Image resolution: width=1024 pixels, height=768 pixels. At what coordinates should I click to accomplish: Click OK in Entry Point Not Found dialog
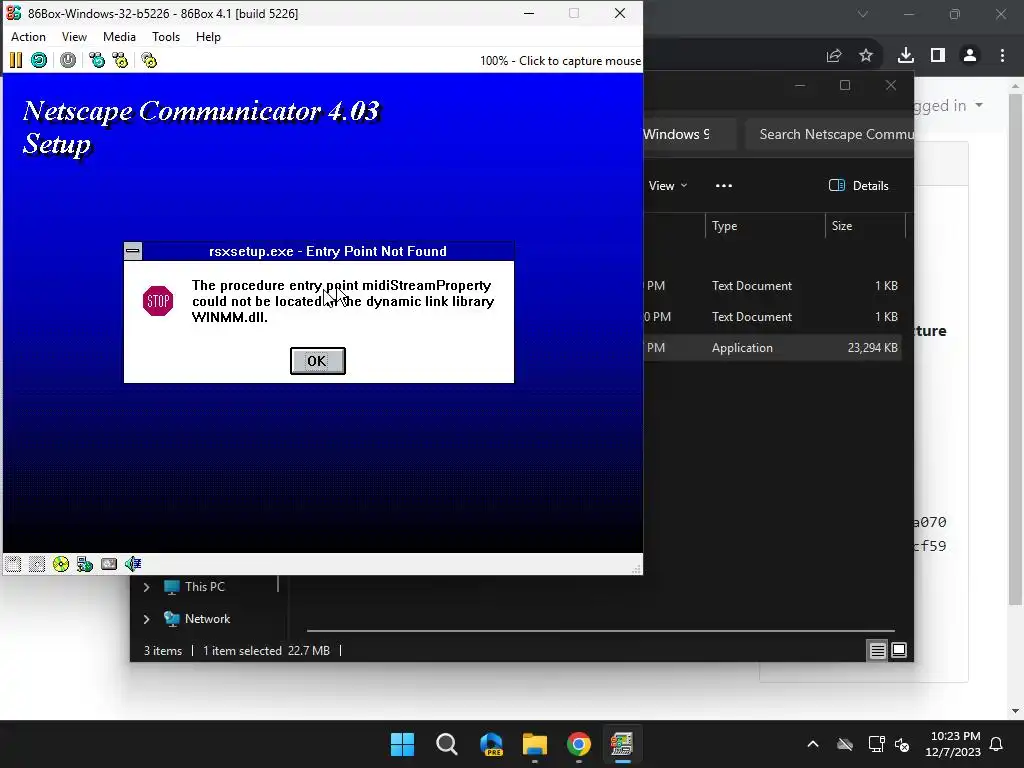click(x=317, y=361)
